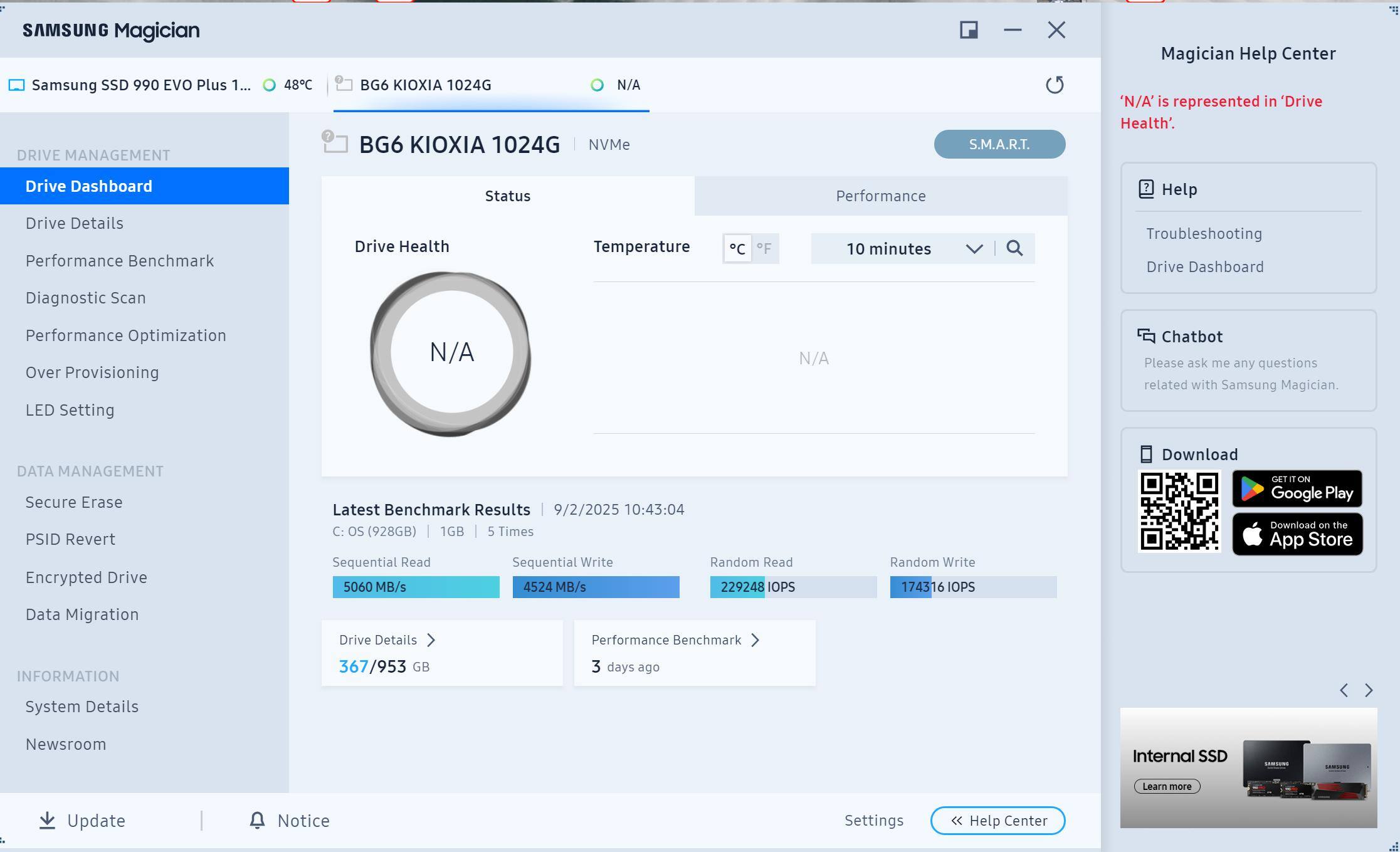This screenshot has height=852, width=1400.
Task: Click the Notice bell icon
Action: (257, 821)
